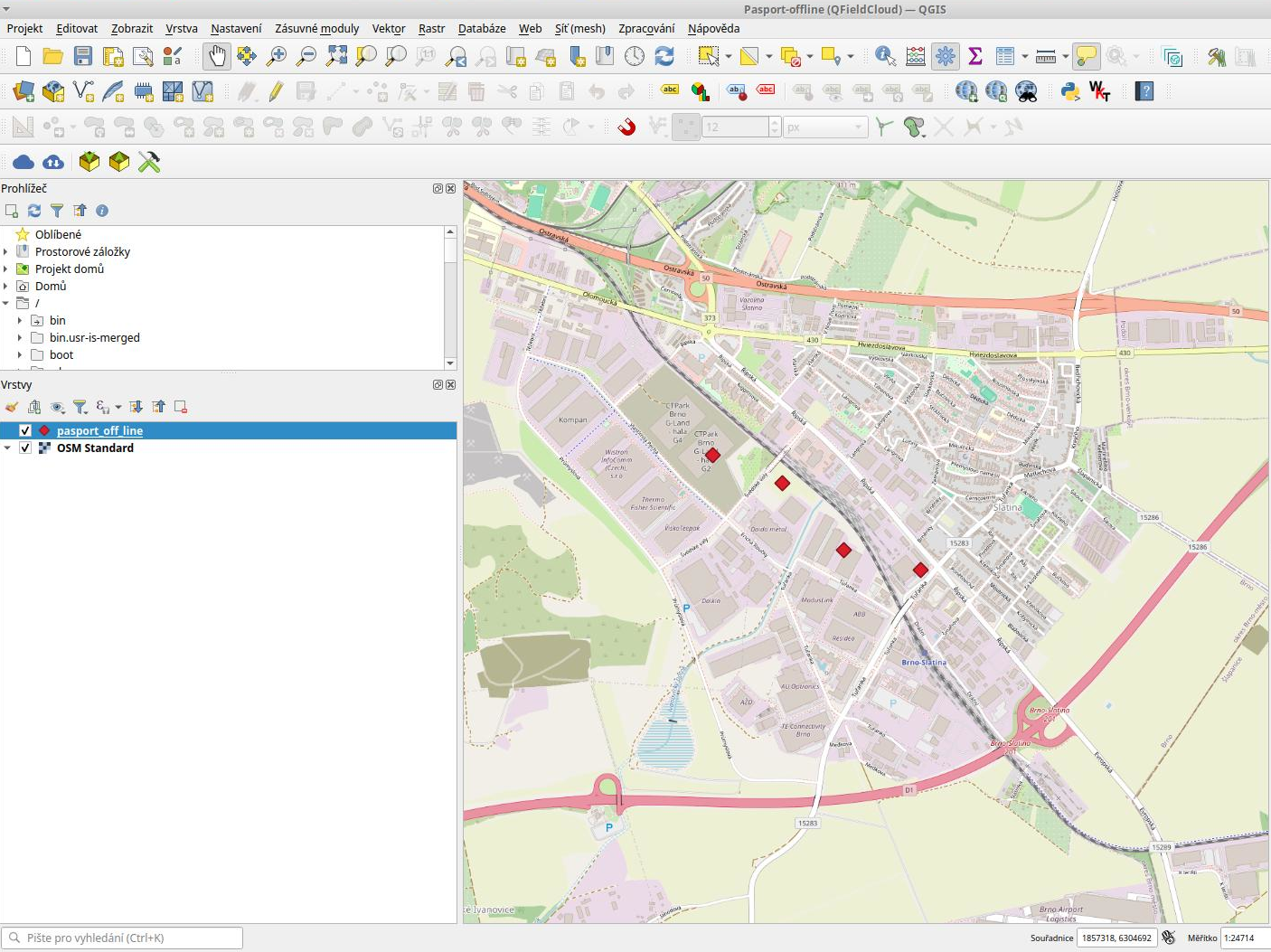This screenshot has height=952, width=1271.
Task: Select the pasport_off_line layer name
Action: point(99,431)
